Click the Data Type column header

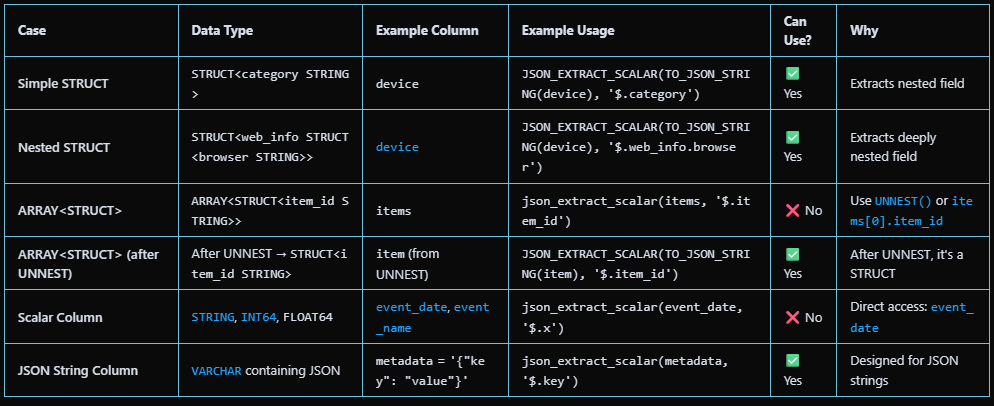(222, 31)
